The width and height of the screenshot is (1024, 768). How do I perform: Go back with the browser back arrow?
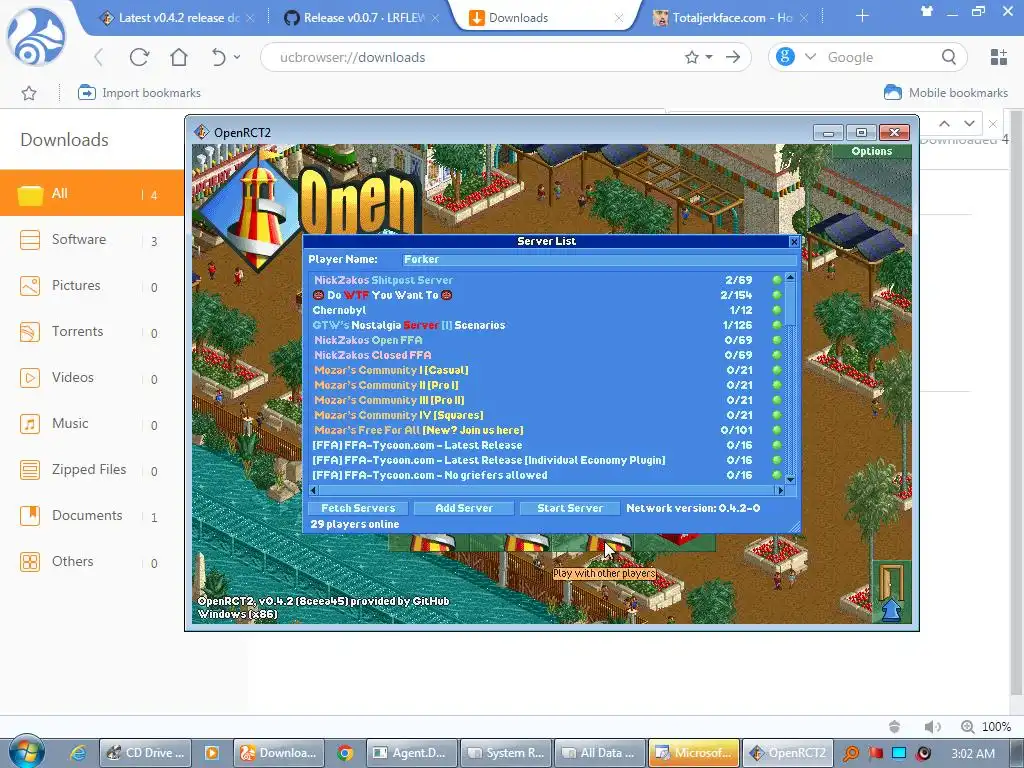[x=99, y=57]
